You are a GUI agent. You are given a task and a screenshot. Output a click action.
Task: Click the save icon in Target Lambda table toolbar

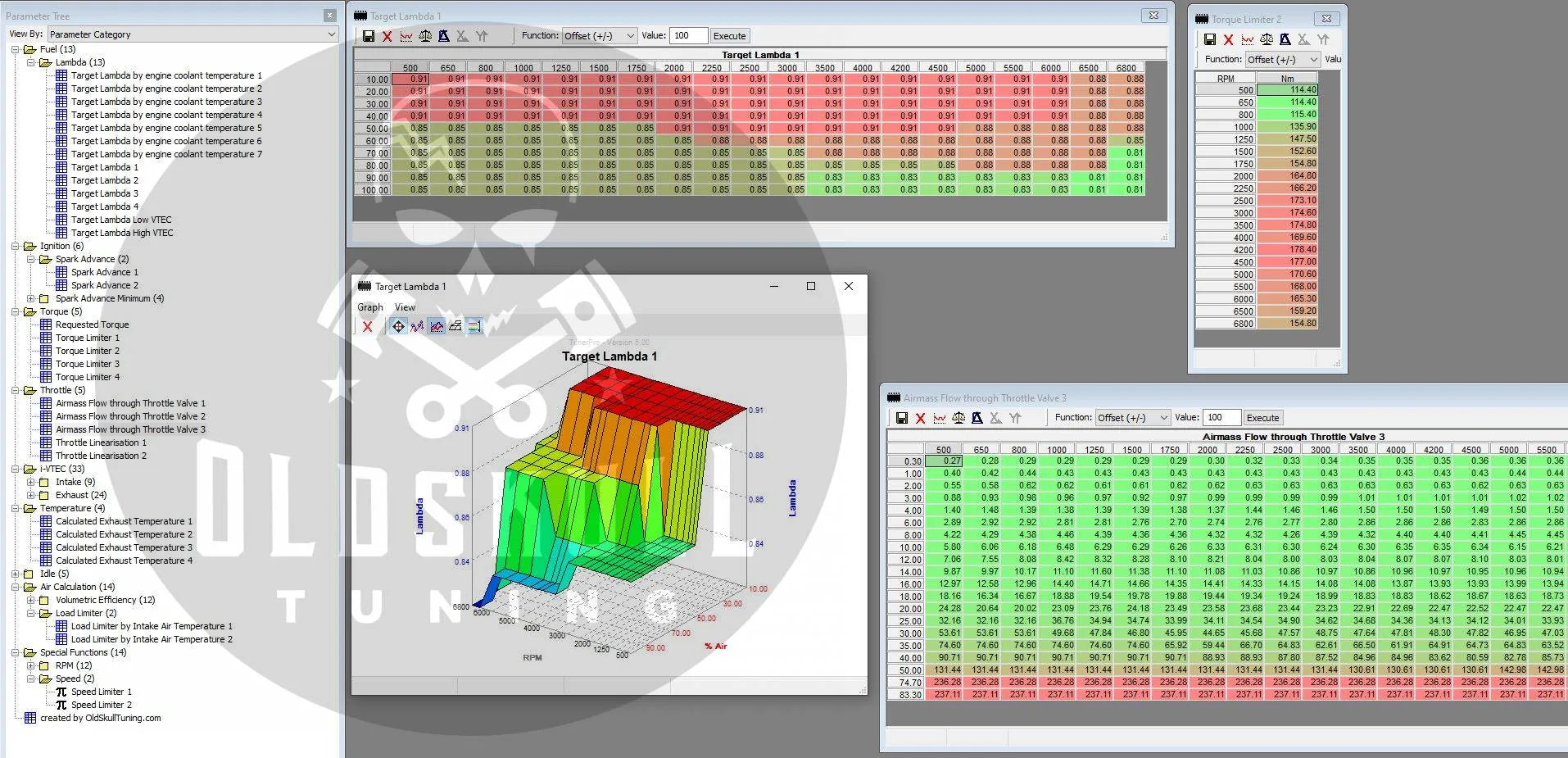click(x=369, y=36)
